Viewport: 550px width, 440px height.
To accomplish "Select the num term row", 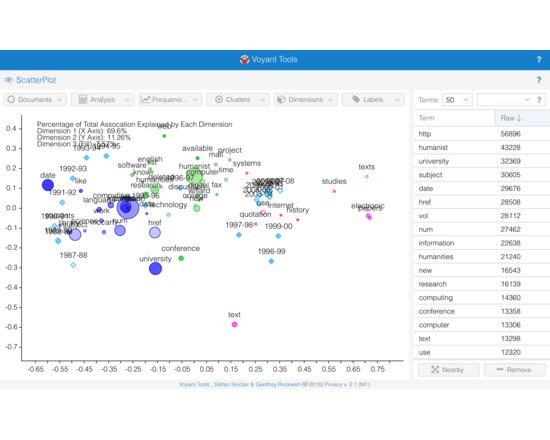I will pos(482,229).
